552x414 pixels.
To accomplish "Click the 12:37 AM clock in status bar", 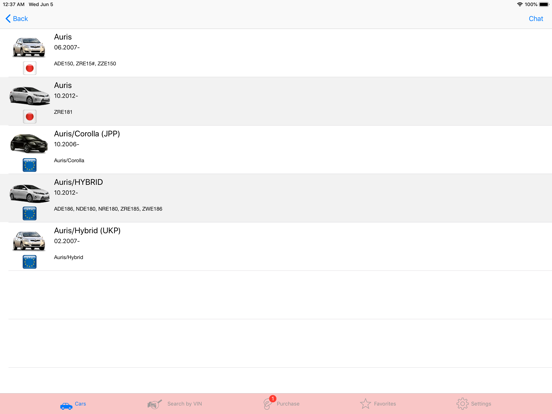I will click(14, 4).
